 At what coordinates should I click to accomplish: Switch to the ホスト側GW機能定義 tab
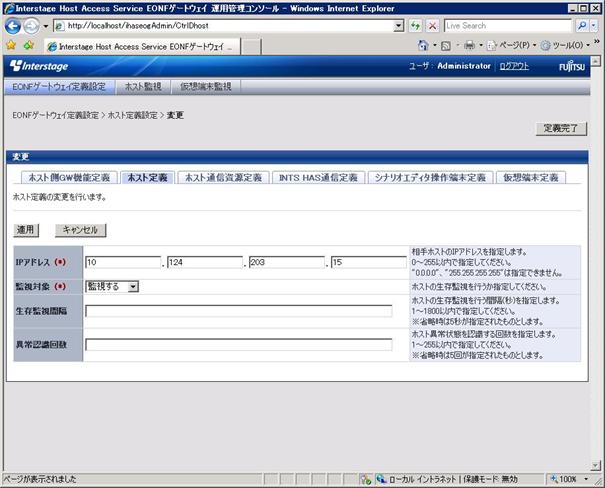click(69, 177)
